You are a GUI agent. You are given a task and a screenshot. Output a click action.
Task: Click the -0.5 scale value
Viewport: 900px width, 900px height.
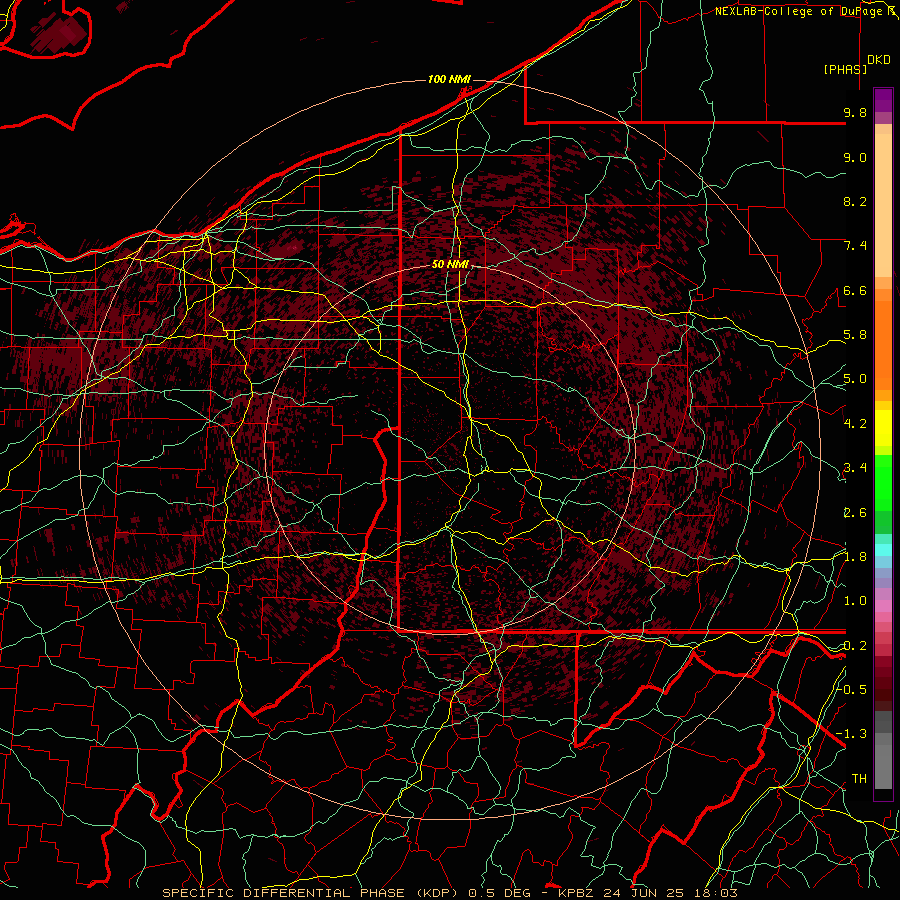853,689
